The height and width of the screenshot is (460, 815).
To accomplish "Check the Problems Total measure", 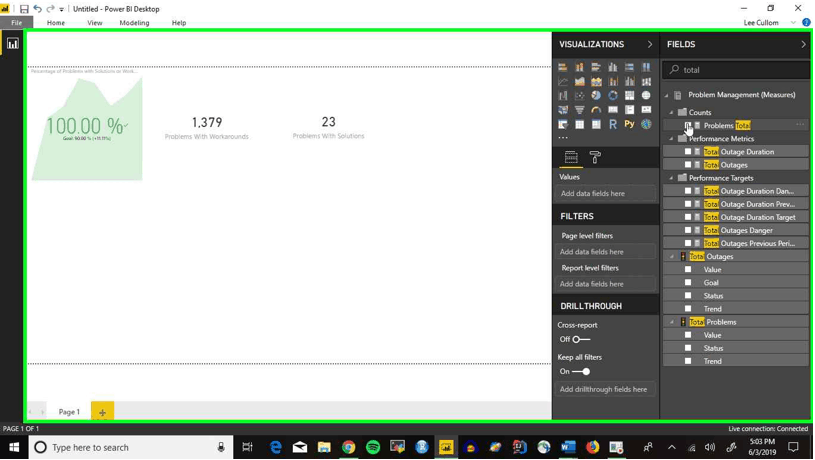I will tap(688, 125).
